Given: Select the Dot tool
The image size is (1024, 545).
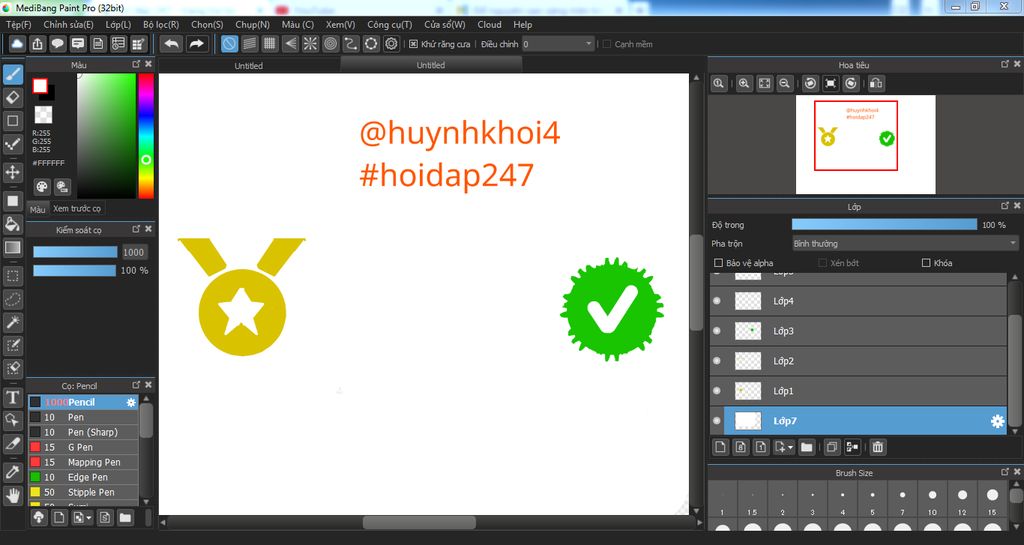Looking at the screenshot, I should click(x=12, y=144).
